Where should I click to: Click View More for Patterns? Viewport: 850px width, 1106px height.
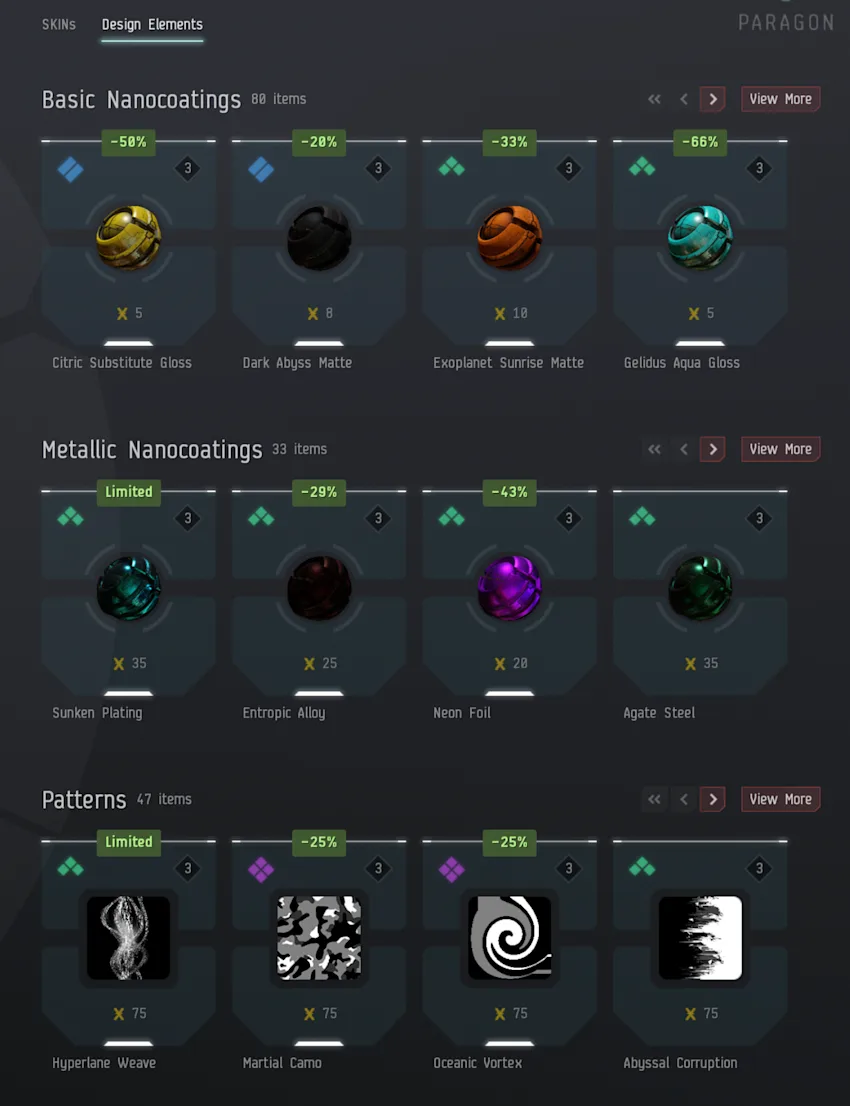tap(780, 799)
